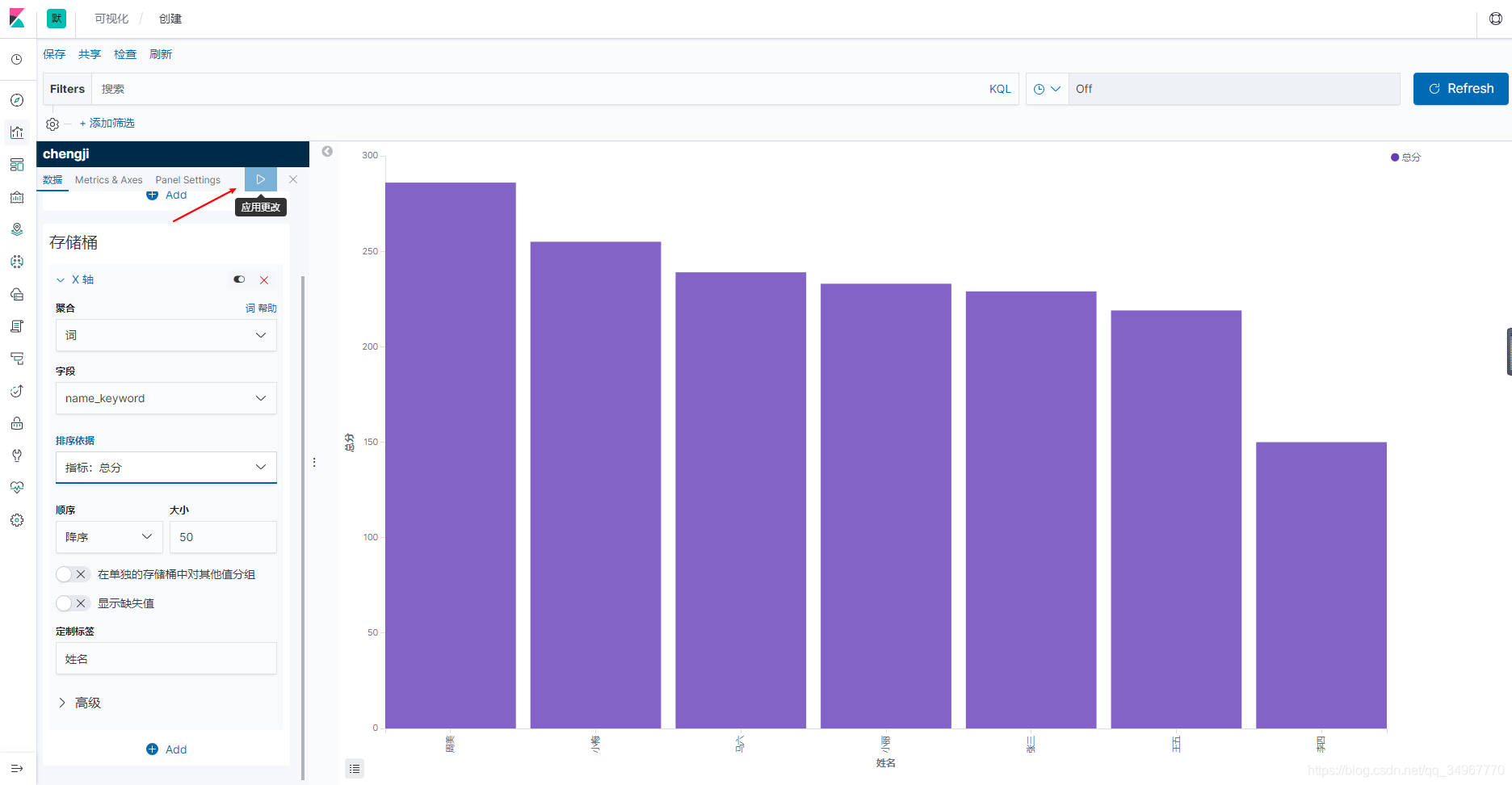This screenshot has height=785, width=1512.
Task: Open the Kibana home logo
Action: [17, 19]
